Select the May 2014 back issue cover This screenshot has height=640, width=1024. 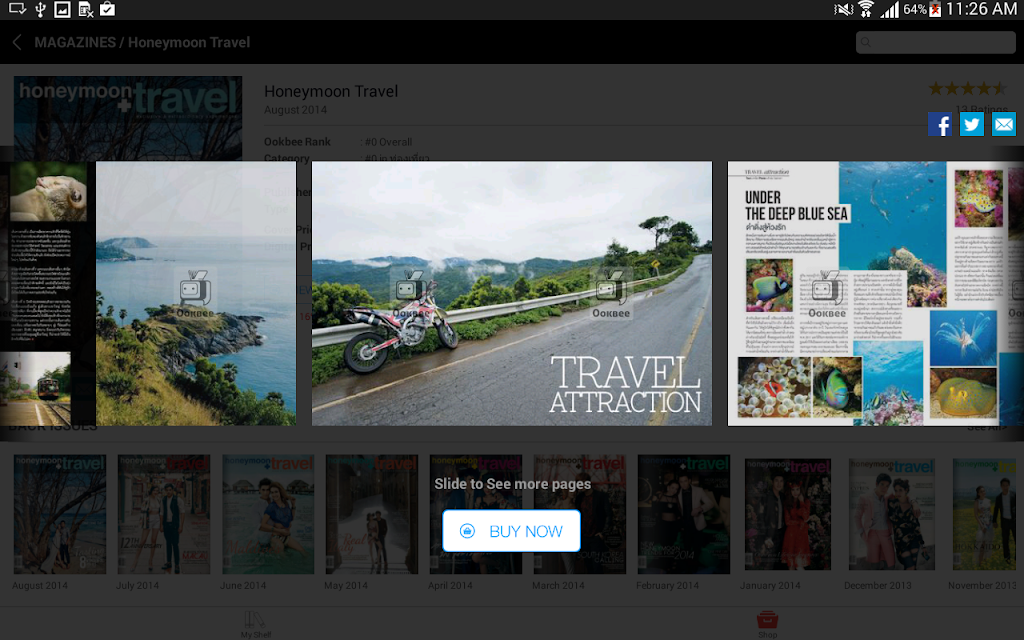click(x=372, y=515)
